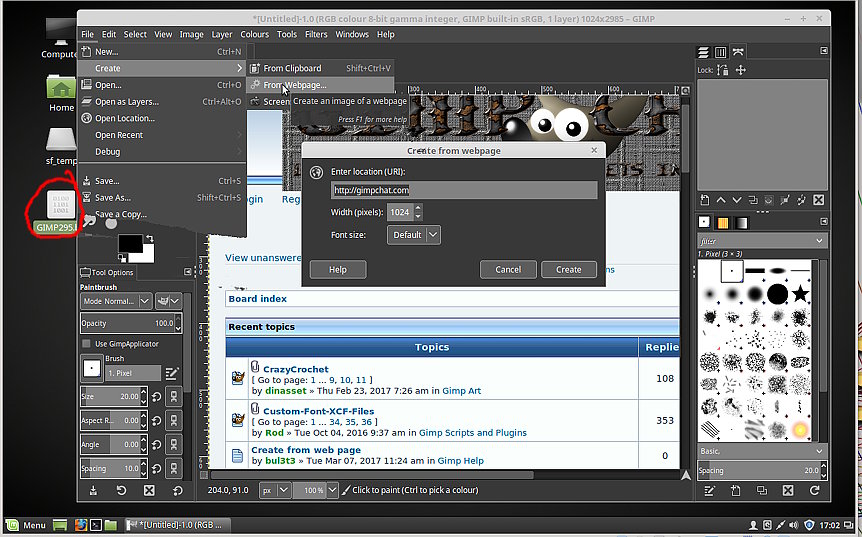Switch to the Layers dock tab

point(703,52)
